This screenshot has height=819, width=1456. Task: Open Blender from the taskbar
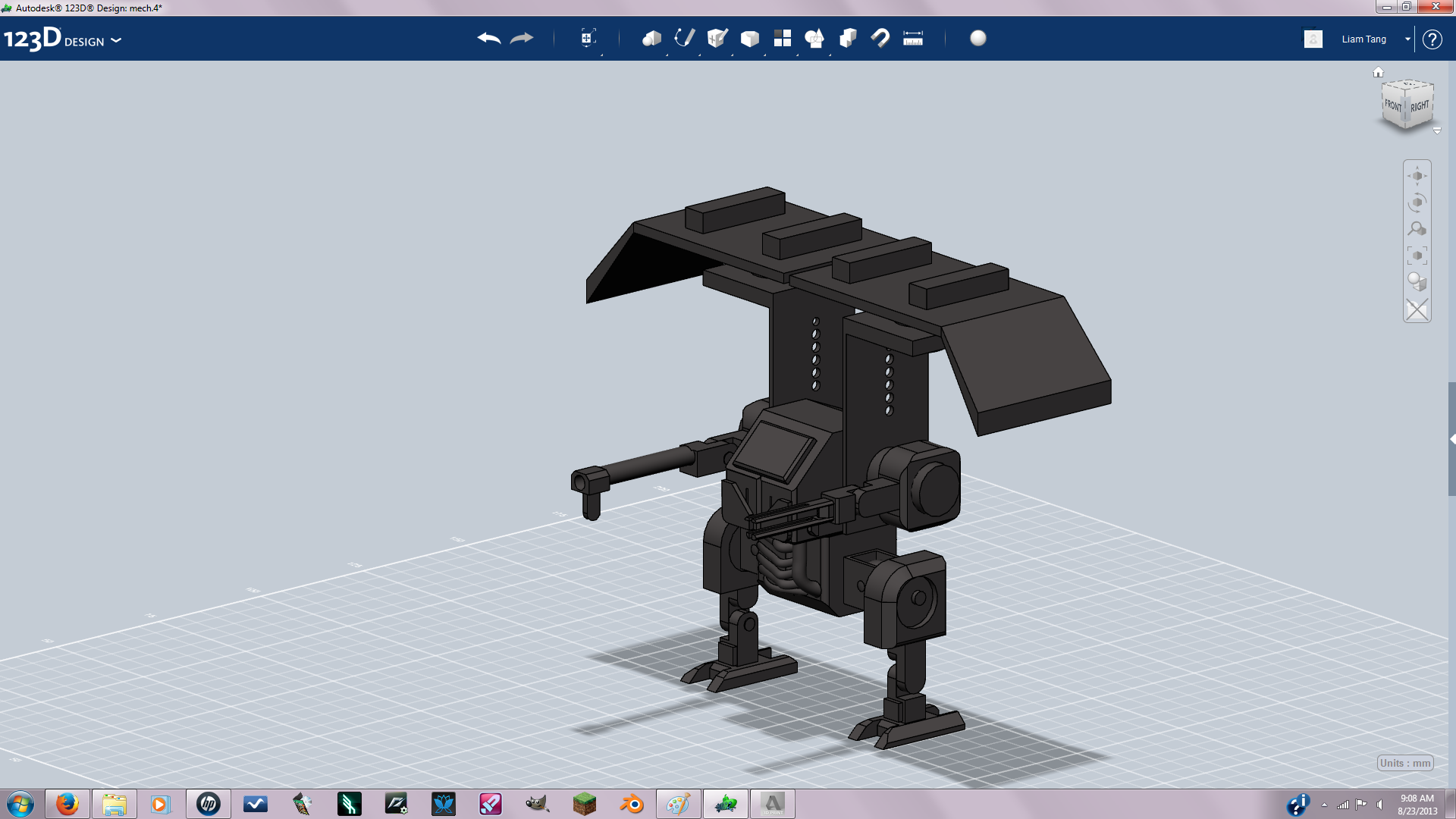click(x=632, y=804)
